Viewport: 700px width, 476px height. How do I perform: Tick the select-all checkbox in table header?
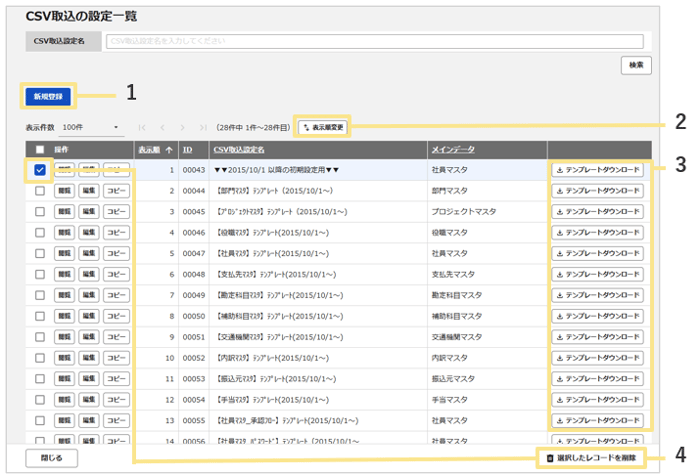click(x=40, y=150)
